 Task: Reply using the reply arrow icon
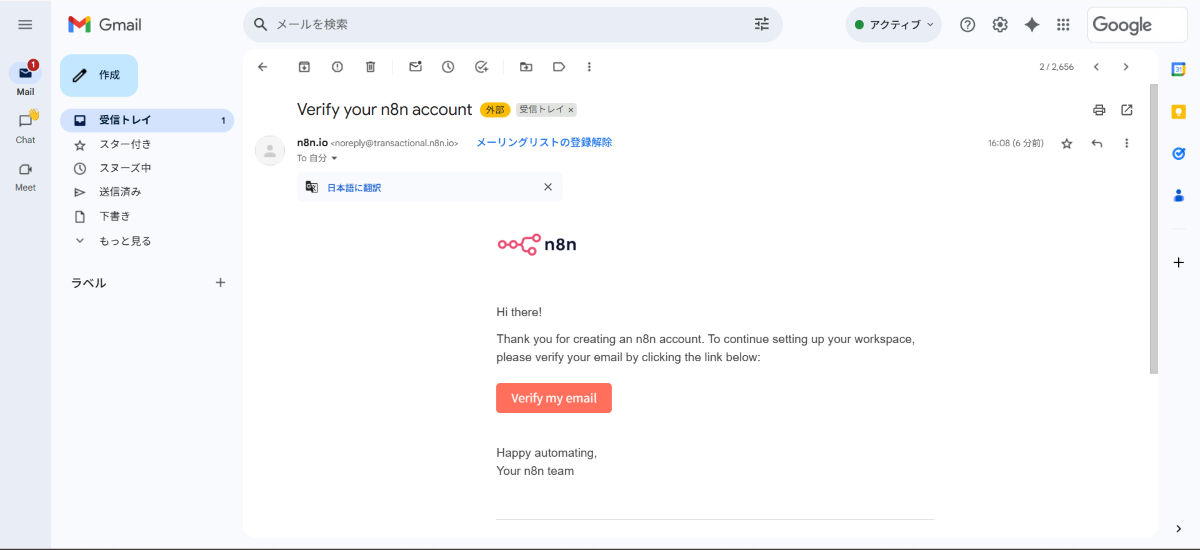1097,144
